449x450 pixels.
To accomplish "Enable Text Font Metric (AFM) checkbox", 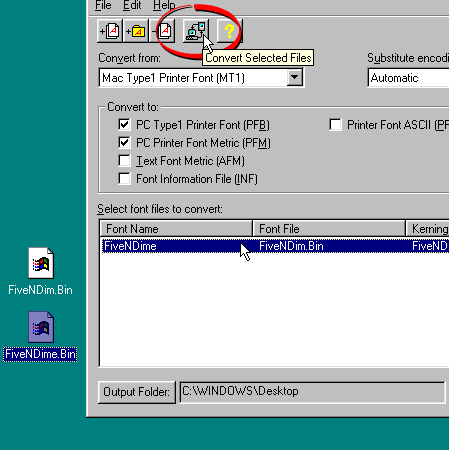I will [124, 161].
